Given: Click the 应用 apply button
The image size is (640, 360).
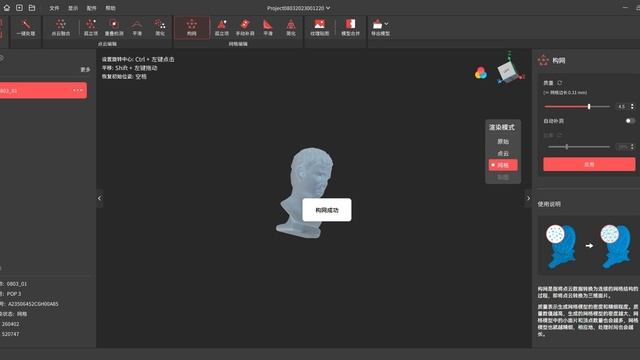Looking at the screenshot, I should click(589, 164).
